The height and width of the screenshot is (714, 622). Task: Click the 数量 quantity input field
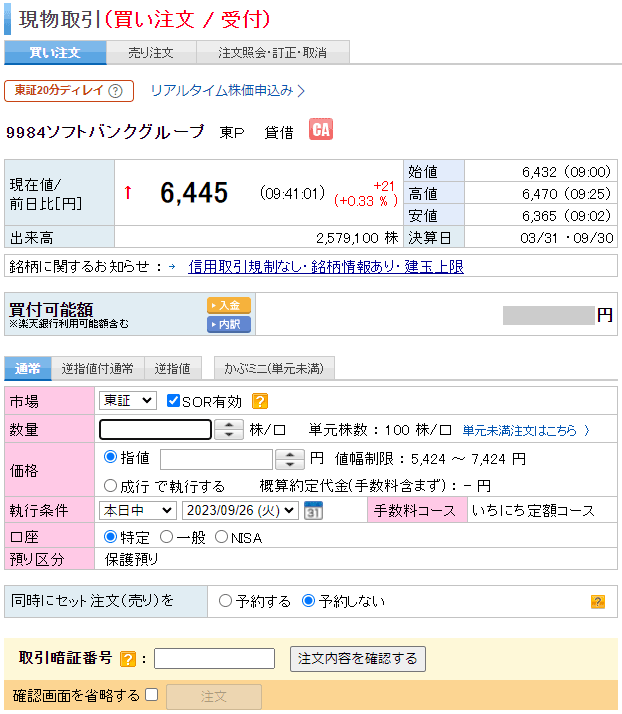click(x=155, y=430)
